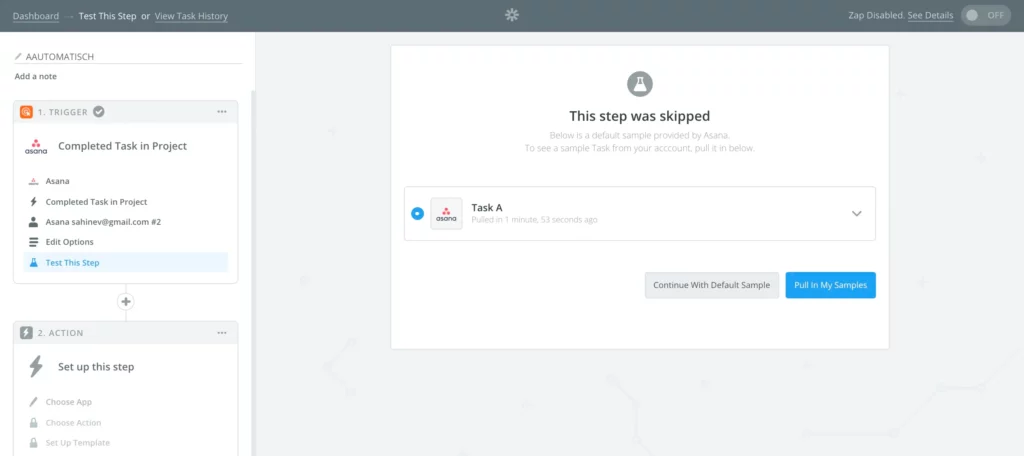Click lock icon beside Choose Action
The height and width of the screenshot is (456, 1024).
[x=33, y=423]
